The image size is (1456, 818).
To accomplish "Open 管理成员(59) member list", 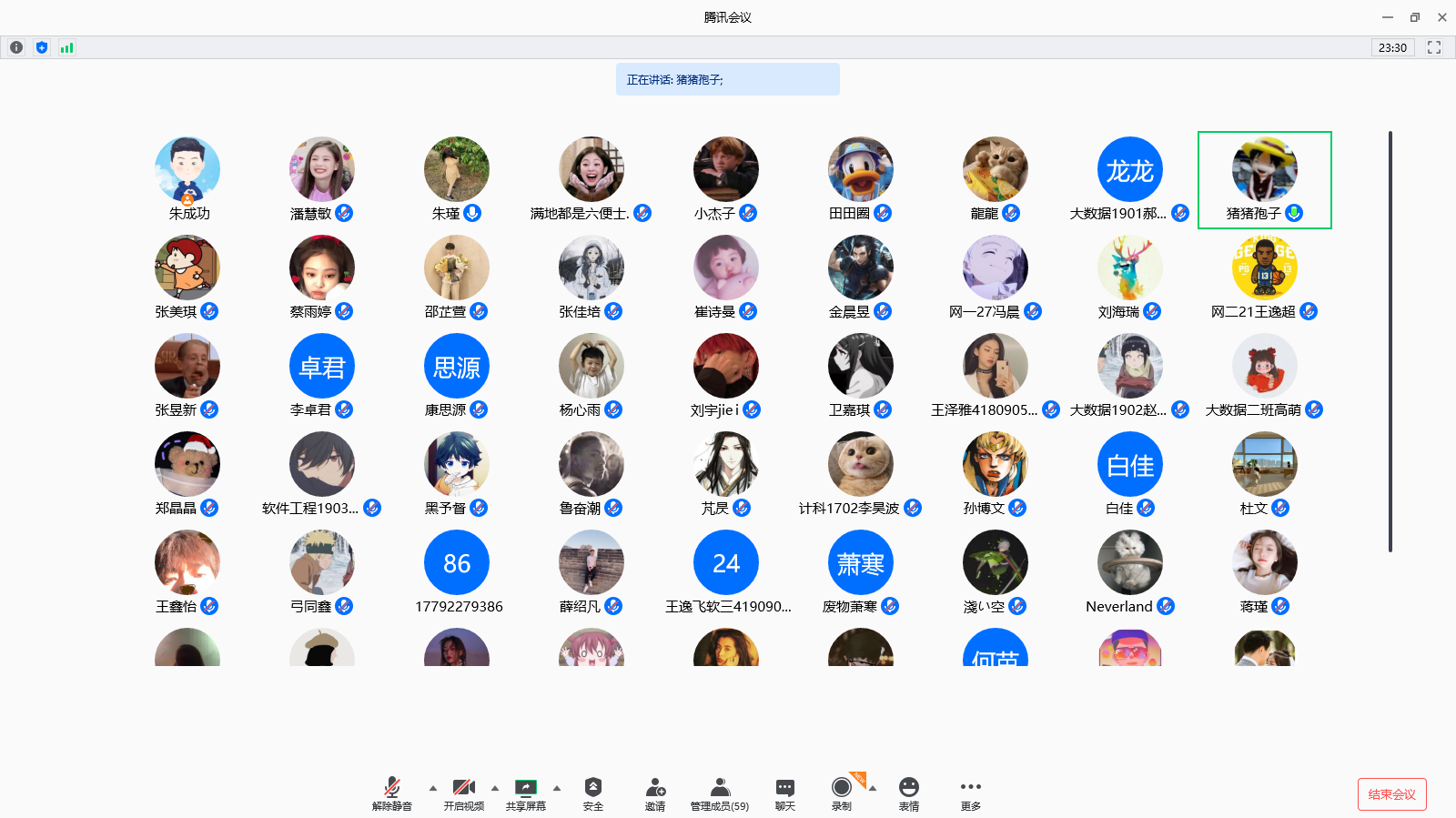I will point(720,793).
